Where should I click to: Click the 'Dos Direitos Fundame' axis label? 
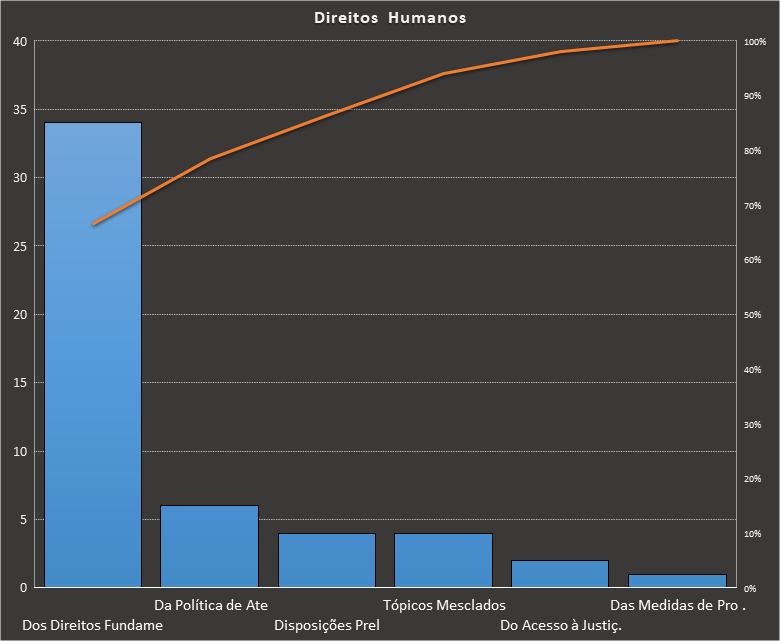coord(93,625)
